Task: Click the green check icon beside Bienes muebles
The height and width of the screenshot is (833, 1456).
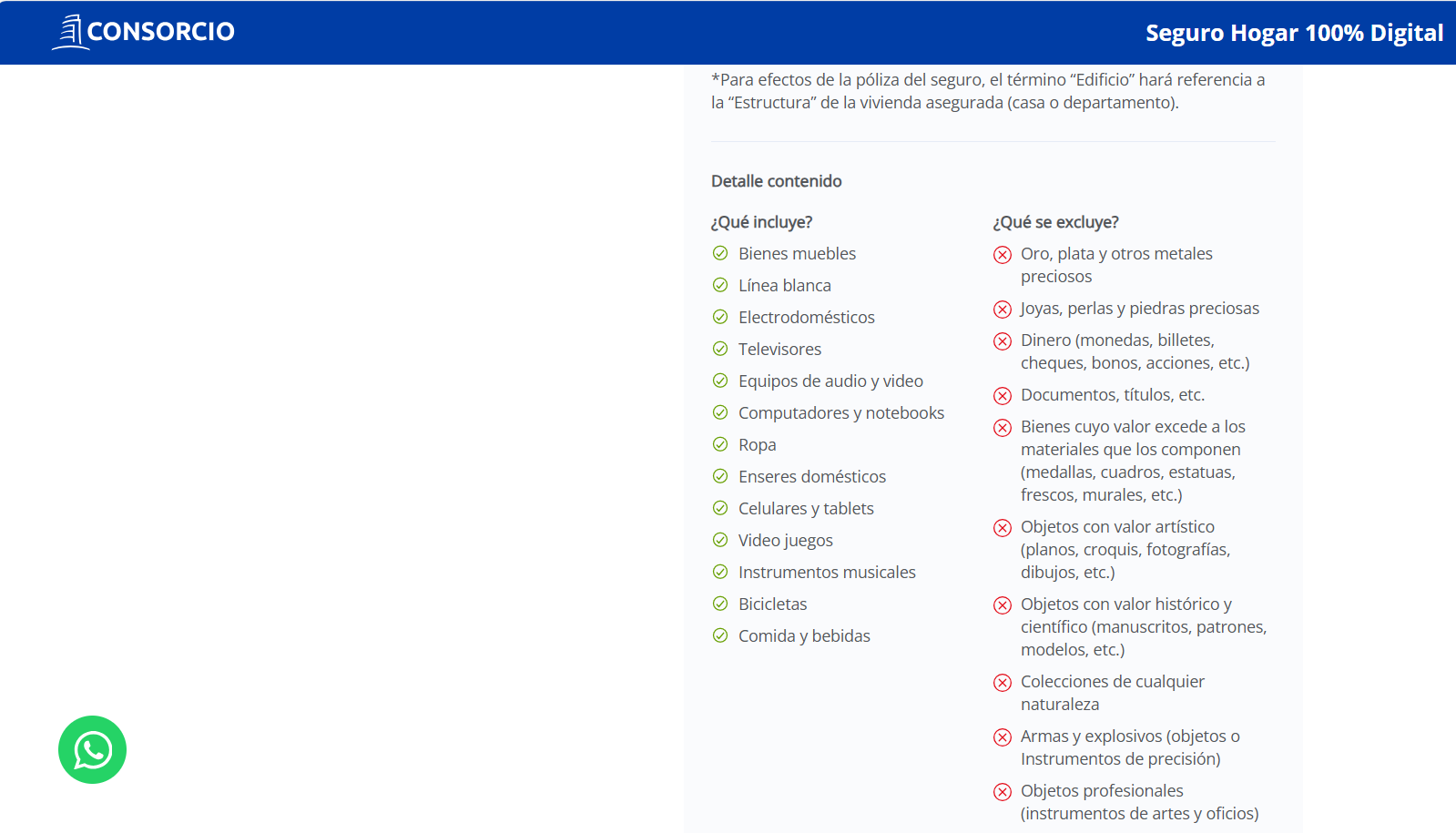Action: (720, 253)
